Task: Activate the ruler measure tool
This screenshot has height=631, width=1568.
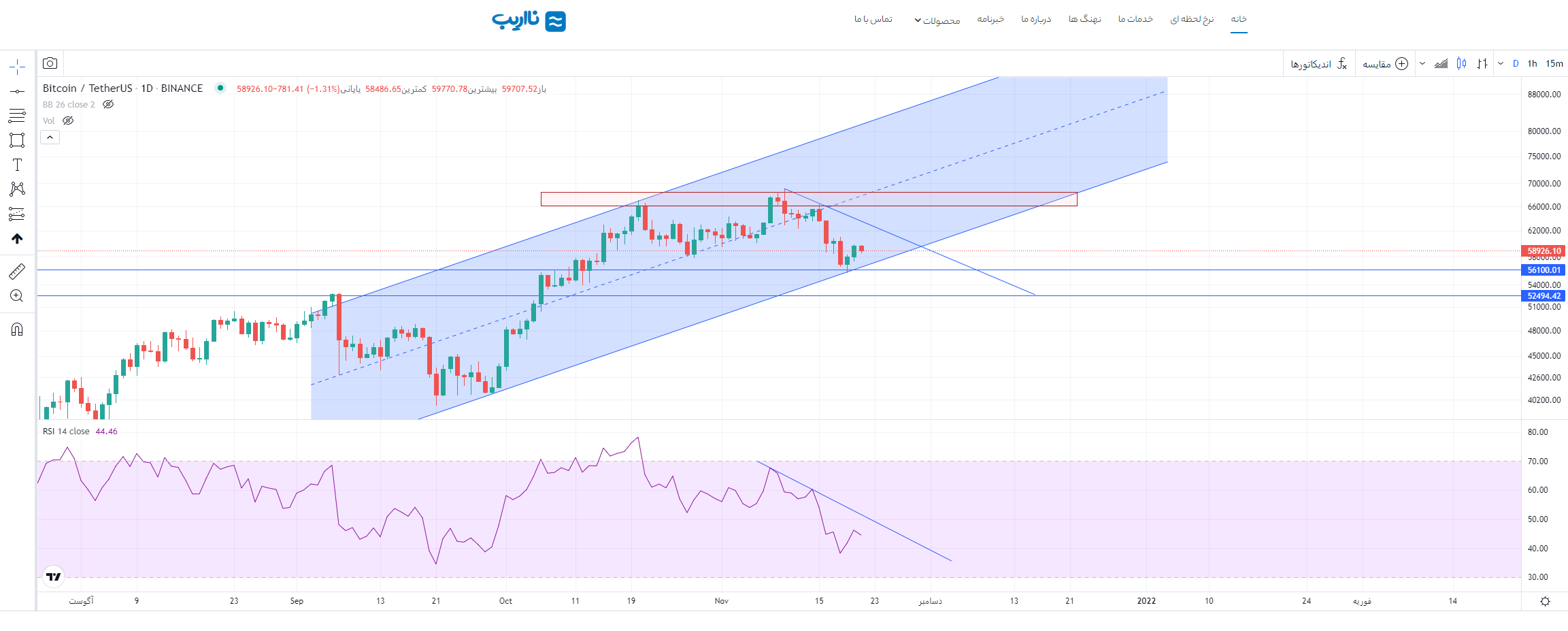Action: click(x=17, y=272)
